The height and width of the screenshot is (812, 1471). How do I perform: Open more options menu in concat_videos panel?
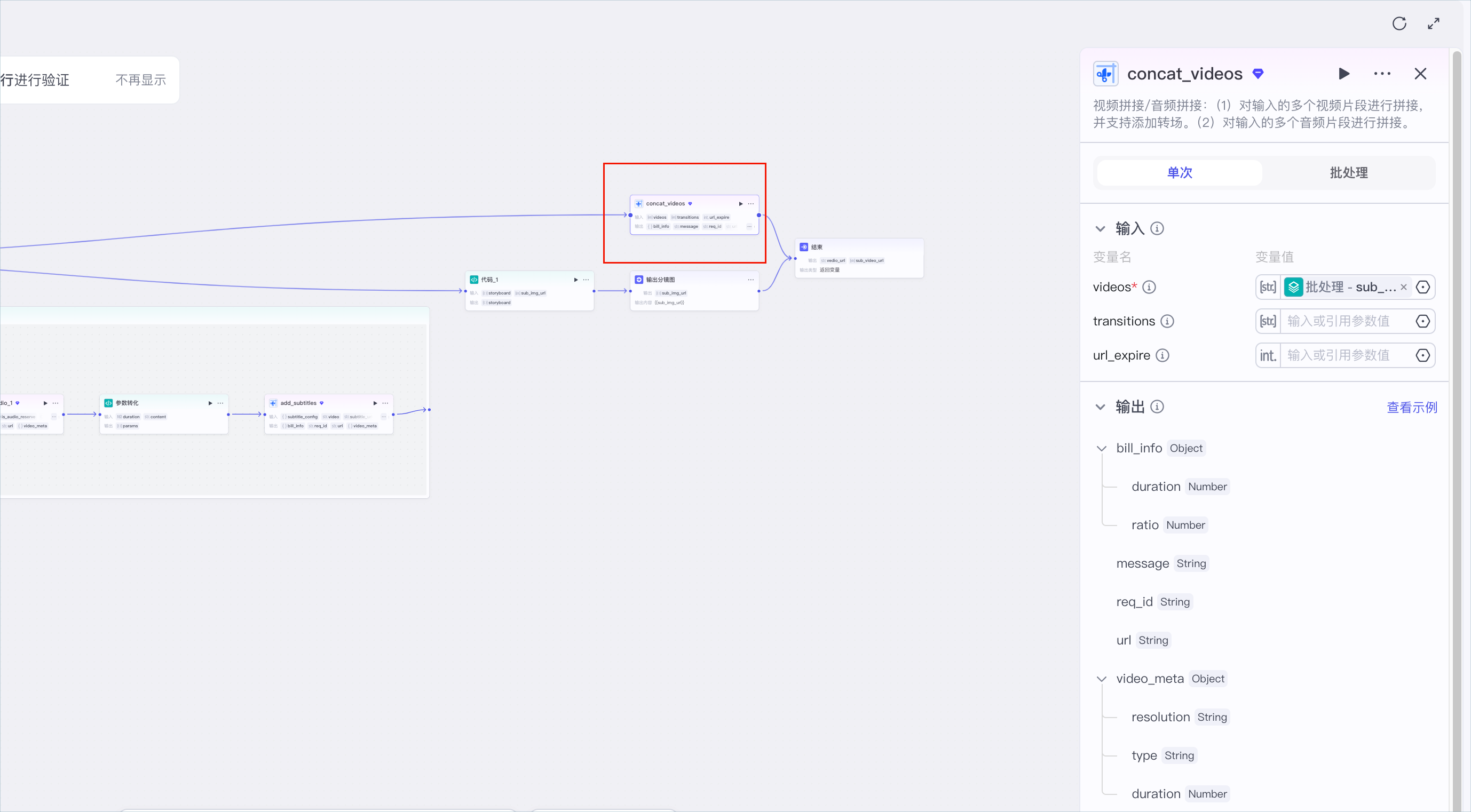click(x=1382, y=74)
